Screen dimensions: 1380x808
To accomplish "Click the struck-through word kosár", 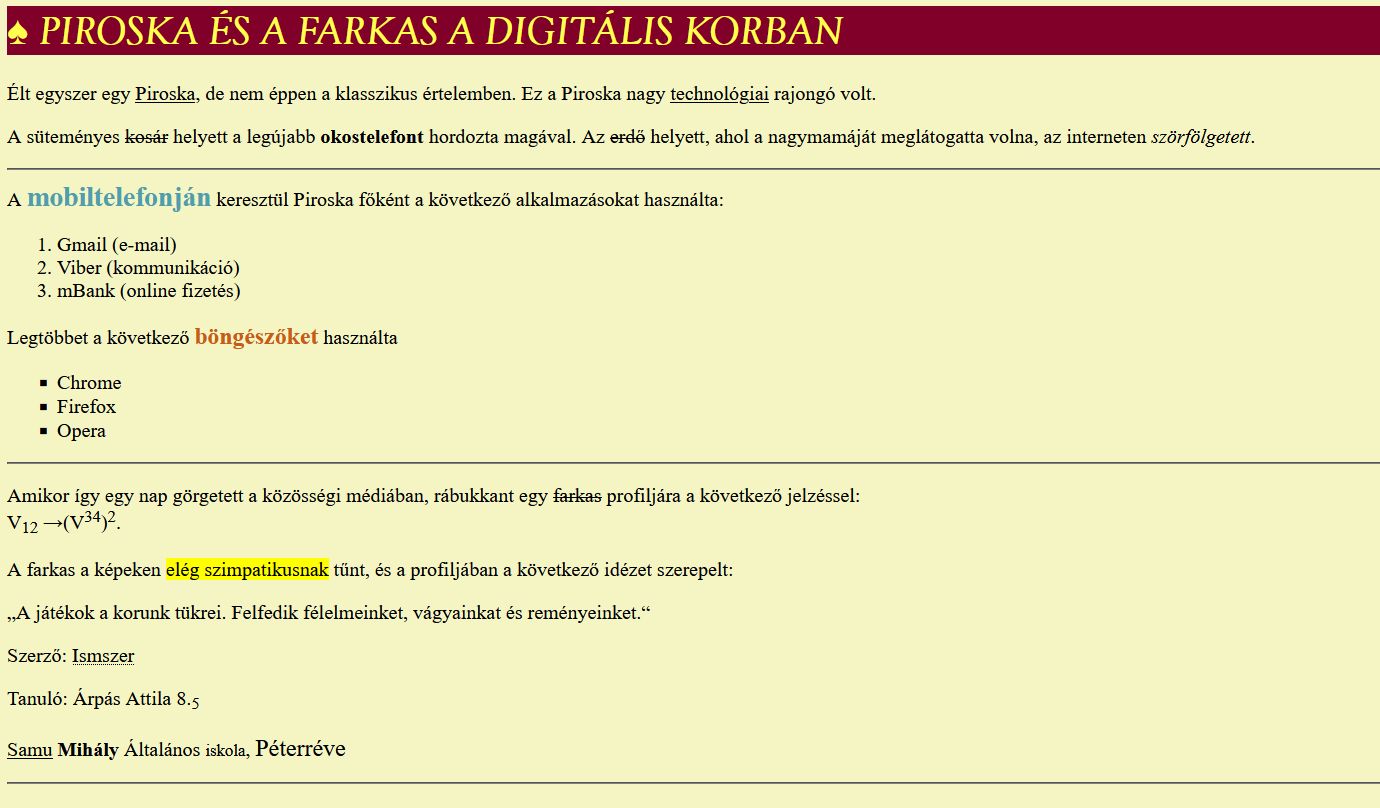I will (146, 137).
